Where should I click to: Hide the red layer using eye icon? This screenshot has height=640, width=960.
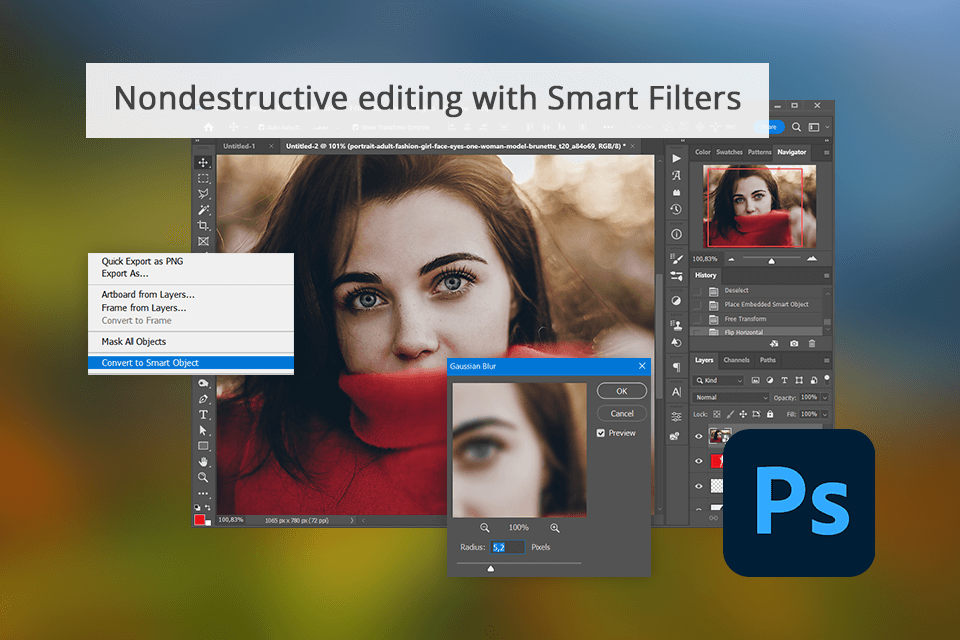pos(699,461)
